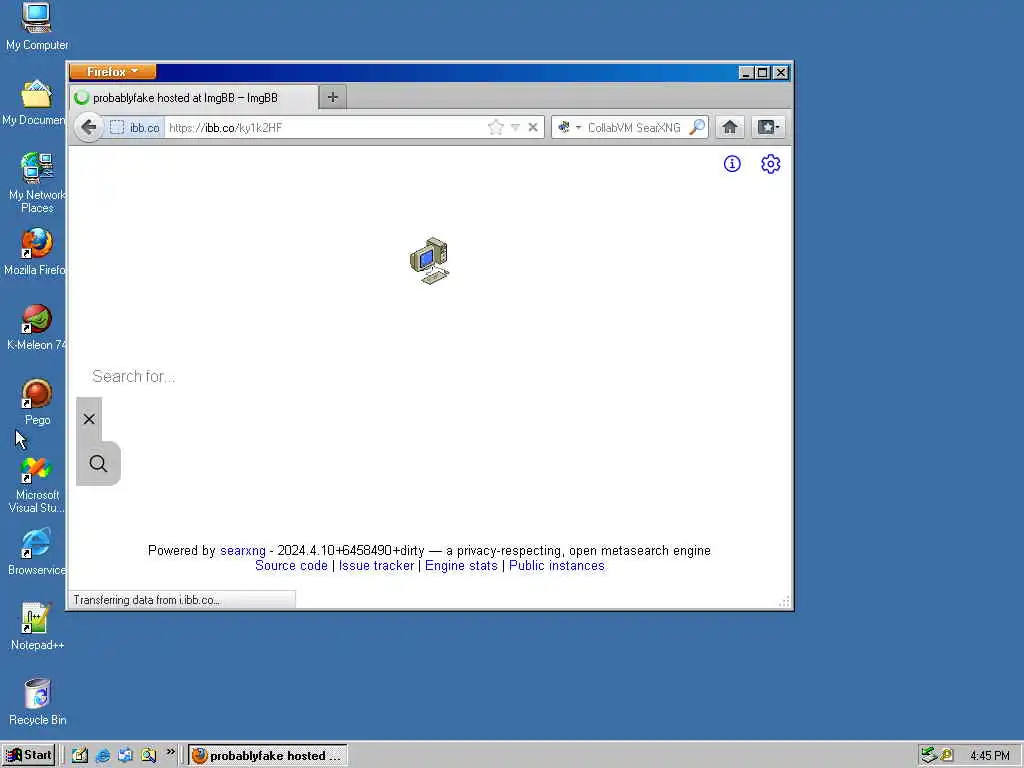This screenshot has width=1024, height=768.
Task: Select the Recycle Bin desktop icon
Action: [x=37, y=702]
